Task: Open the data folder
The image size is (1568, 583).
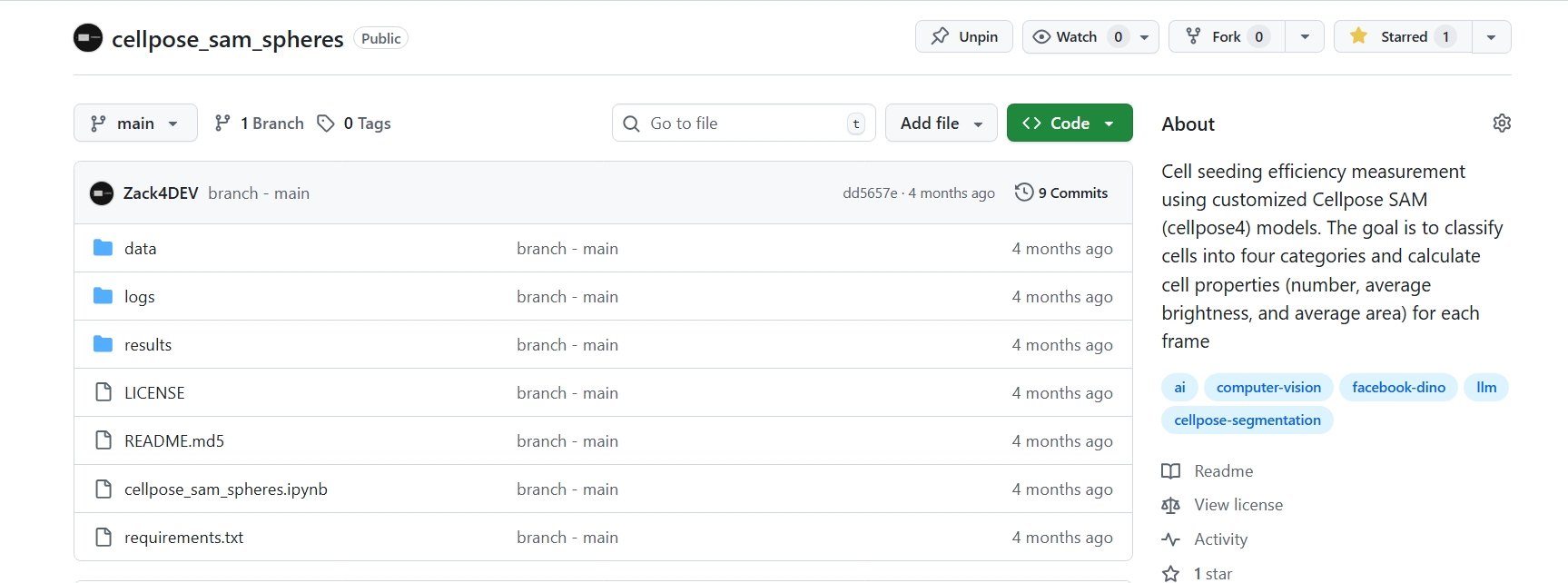Action: coord(141,248)
